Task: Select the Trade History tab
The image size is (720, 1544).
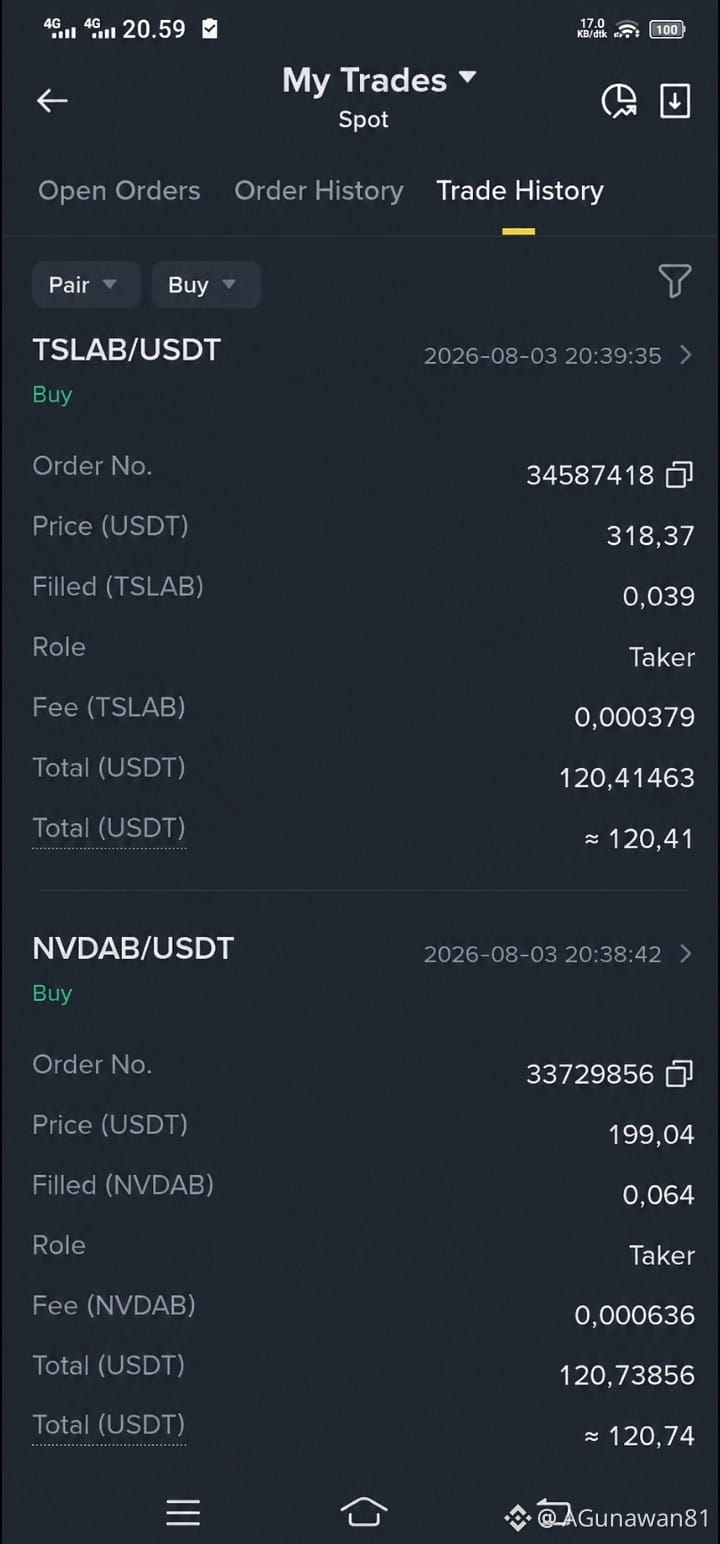Action: [x=520, y=191]
